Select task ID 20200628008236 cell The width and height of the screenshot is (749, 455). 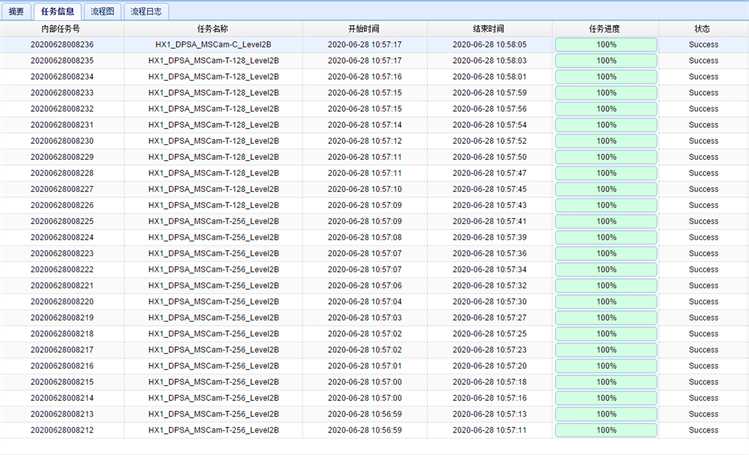pos(62,45)
